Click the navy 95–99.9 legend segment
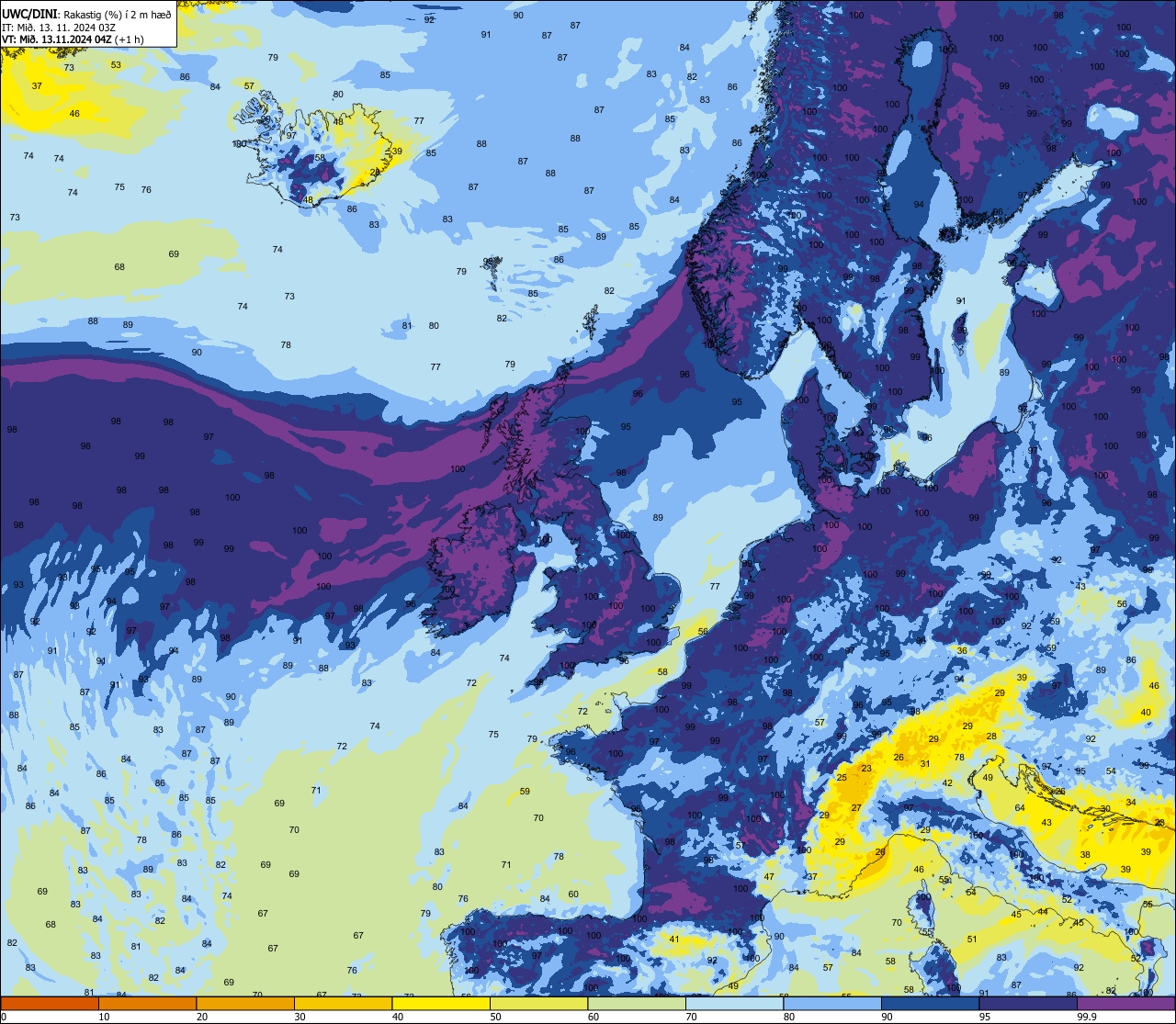This screenshot has width=1176, height=1024. click(x=1028, y=1003)
